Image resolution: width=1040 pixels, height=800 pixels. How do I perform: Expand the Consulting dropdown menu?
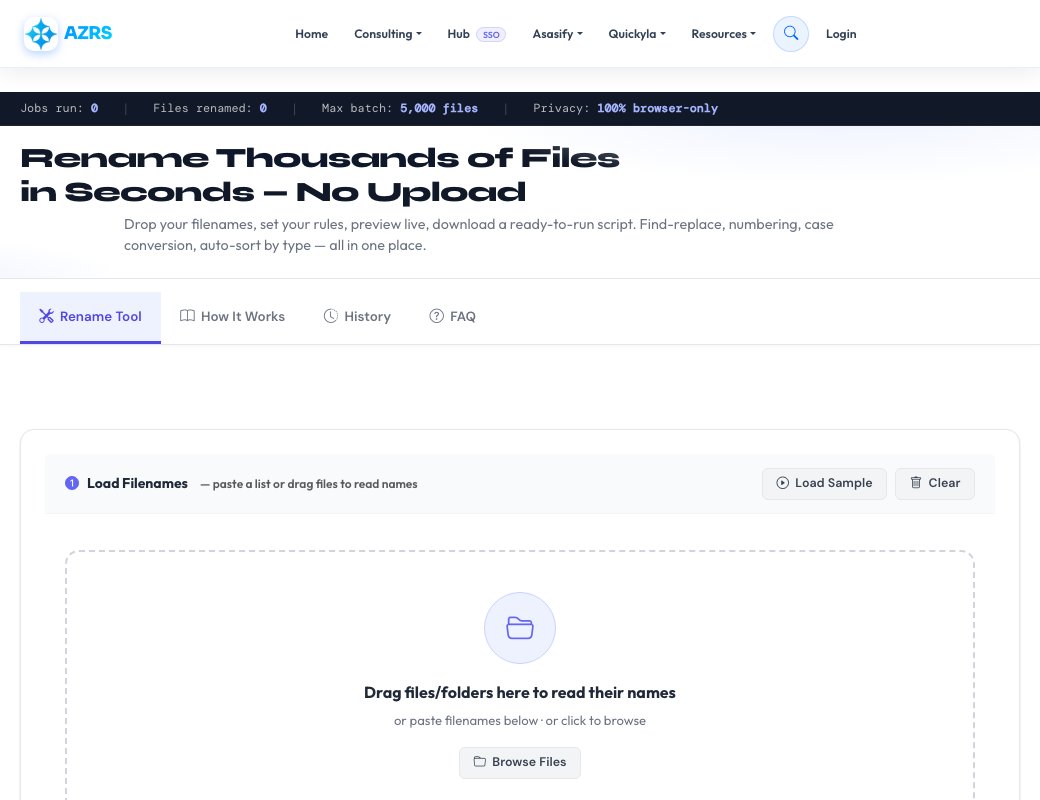[x=387, y=34]
